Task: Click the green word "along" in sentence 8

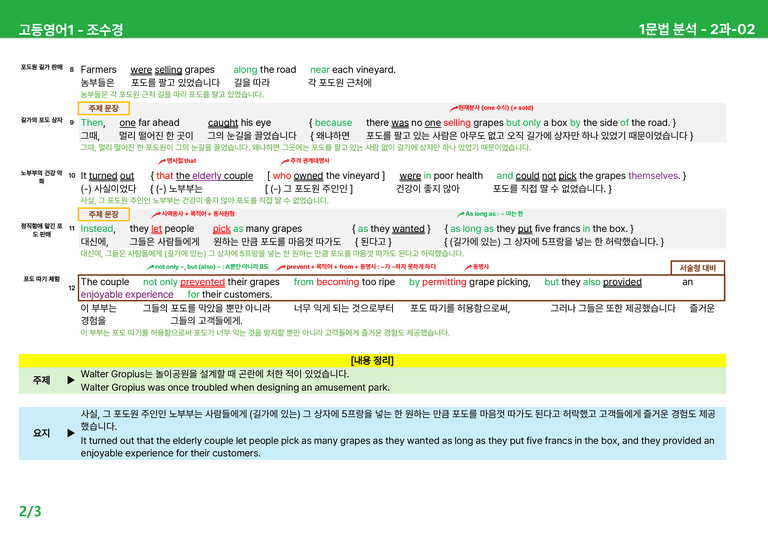Action: click(x=245, y=70)
